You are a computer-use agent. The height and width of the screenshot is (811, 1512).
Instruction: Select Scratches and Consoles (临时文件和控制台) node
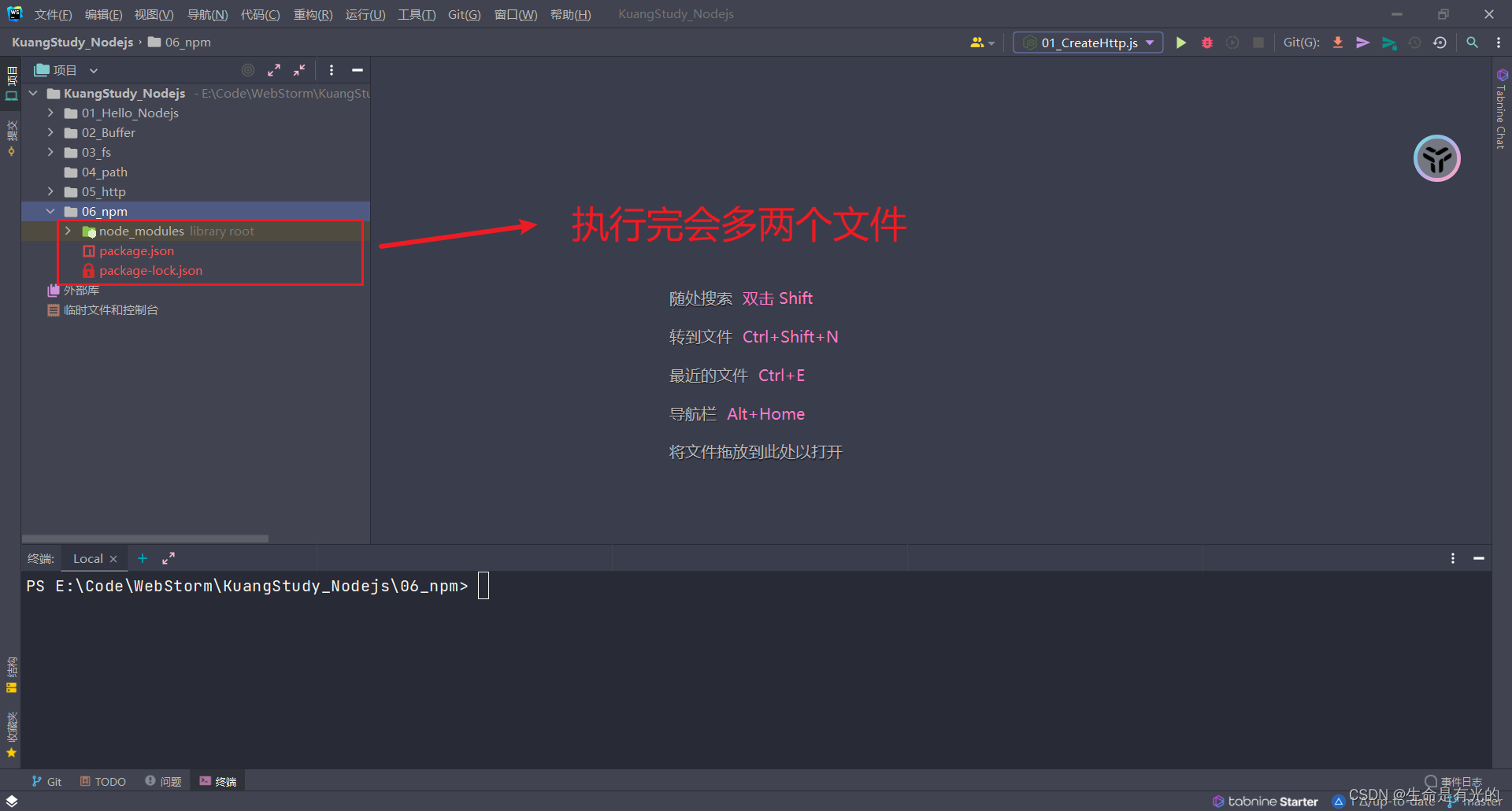tap(102, 309)
